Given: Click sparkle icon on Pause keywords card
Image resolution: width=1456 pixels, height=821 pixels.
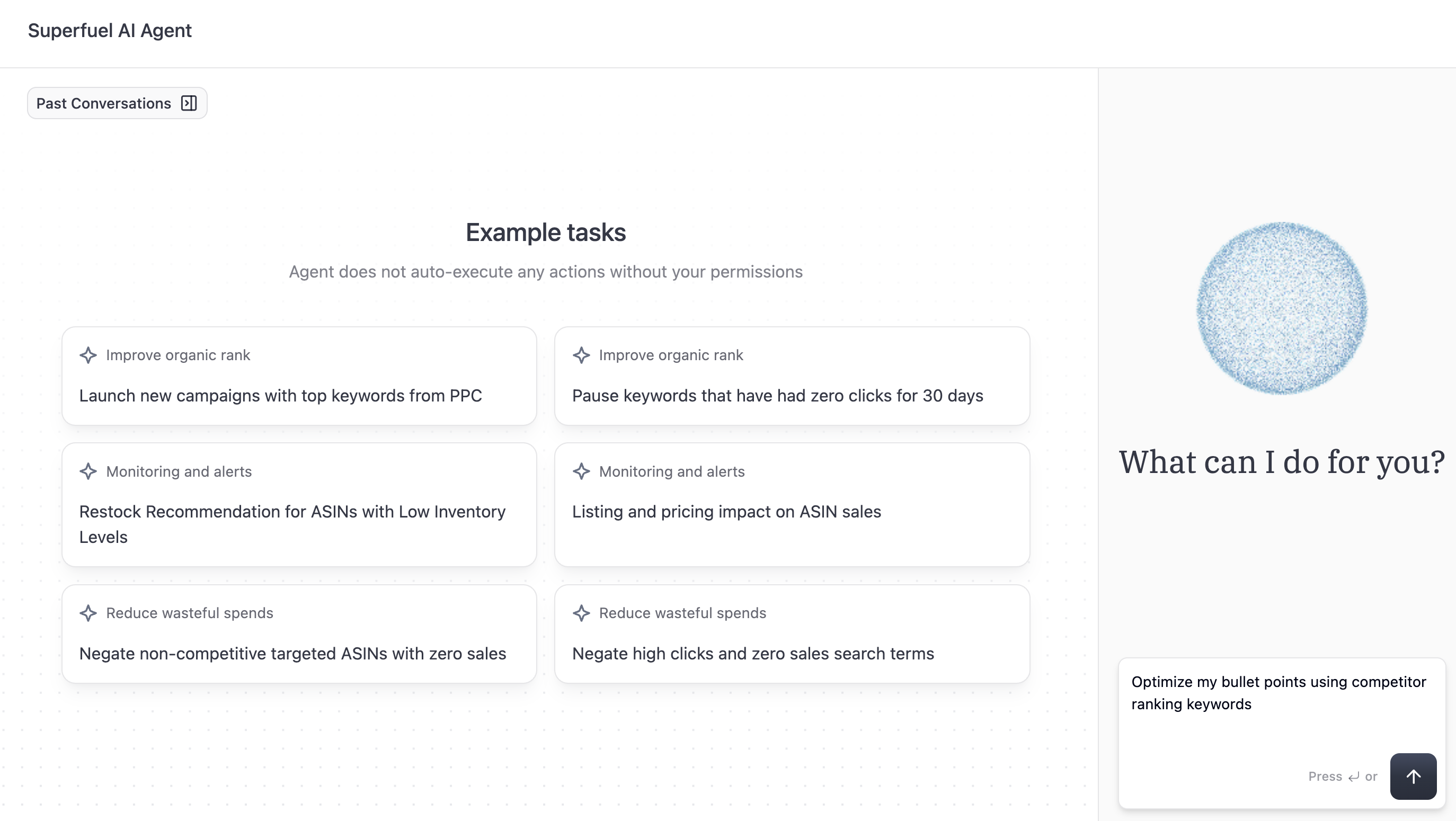Looking at the screenshot, I should pyautogui.click(x=581, y=355).
